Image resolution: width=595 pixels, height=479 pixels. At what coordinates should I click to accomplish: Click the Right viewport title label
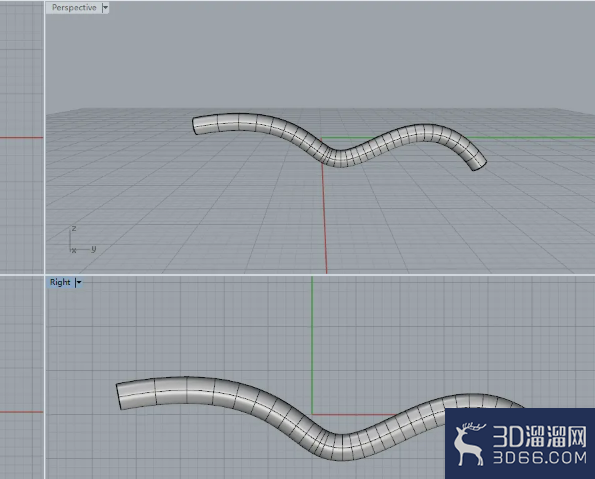(x=60, y=282)
